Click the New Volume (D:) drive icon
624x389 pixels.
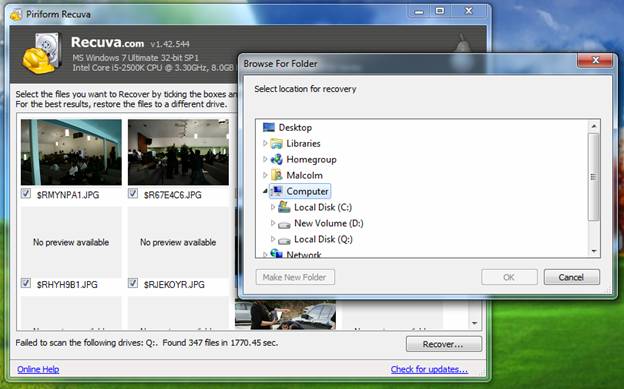tap(284, 225)
